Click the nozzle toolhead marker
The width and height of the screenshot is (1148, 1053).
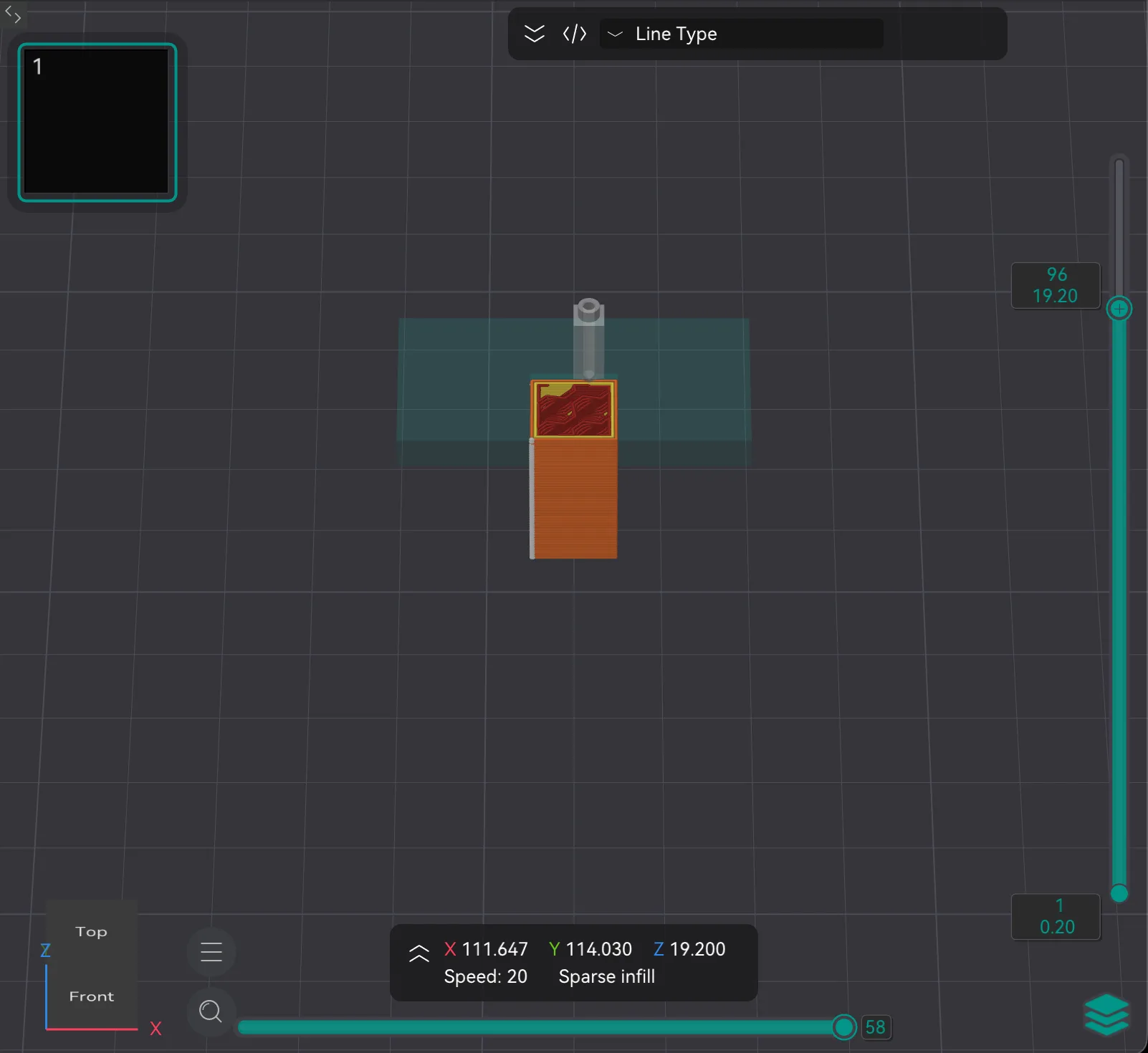click(588, 338)
